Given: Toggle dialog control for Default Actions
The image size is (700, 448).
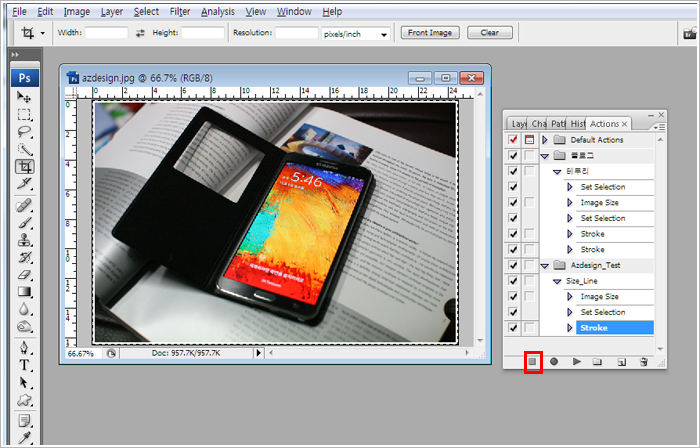Looking at the screenshot, I should tap(529, 140).
